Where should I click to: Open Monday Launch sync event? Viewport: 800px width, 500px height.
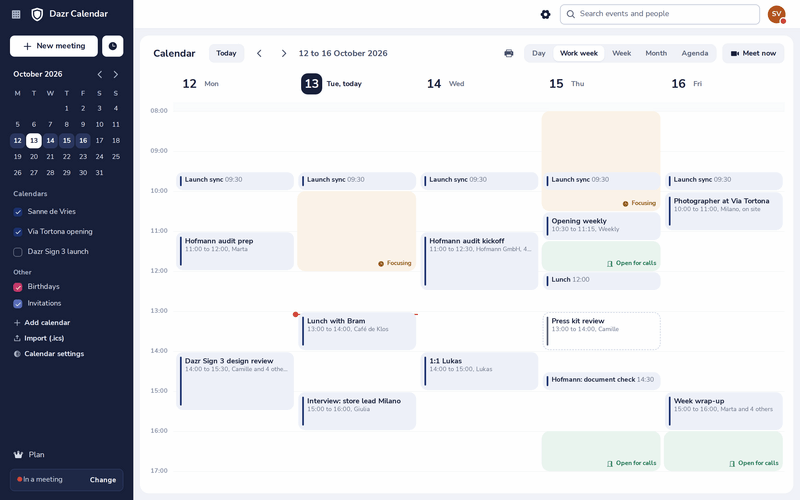(x=235, y=181)
